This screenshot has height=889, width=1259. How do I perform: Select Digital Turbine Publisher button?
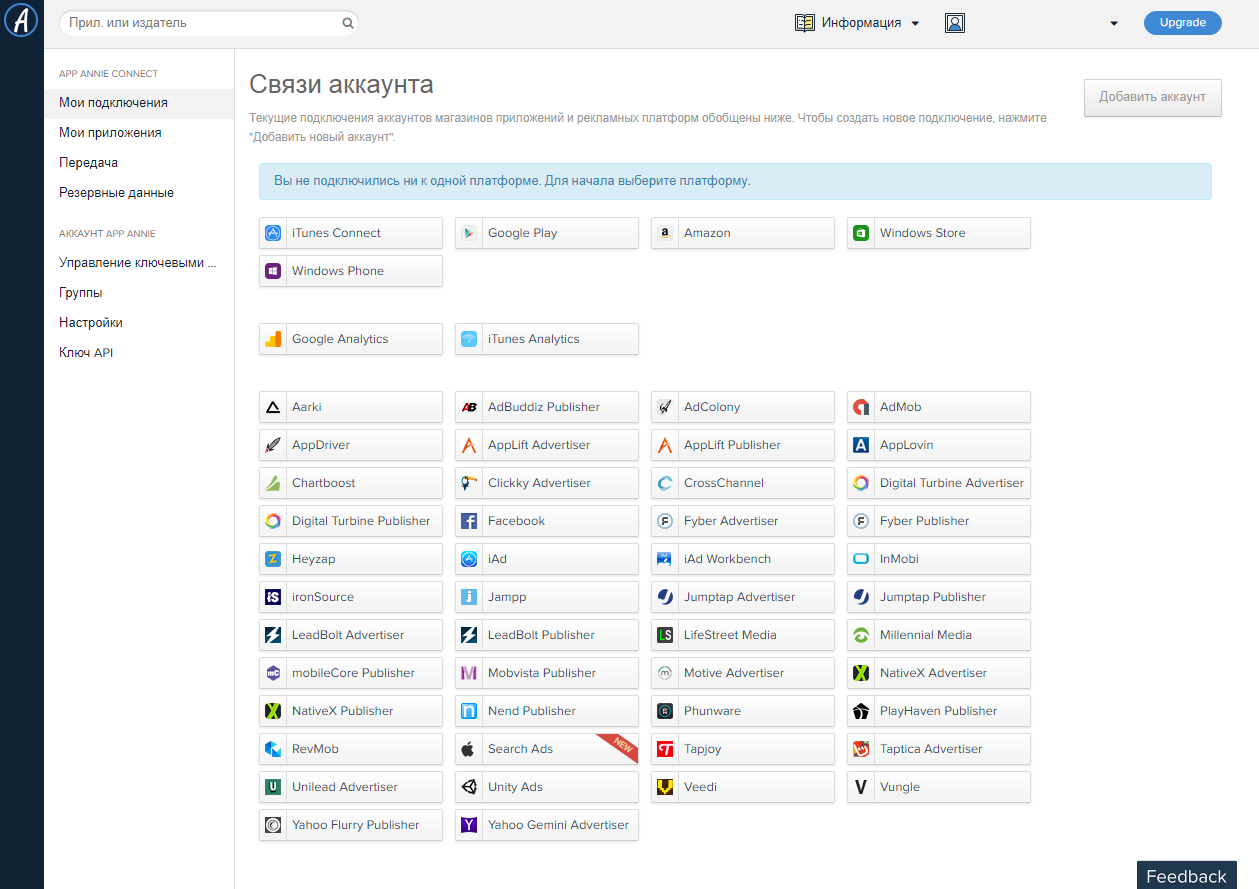(x=350, y=521)
